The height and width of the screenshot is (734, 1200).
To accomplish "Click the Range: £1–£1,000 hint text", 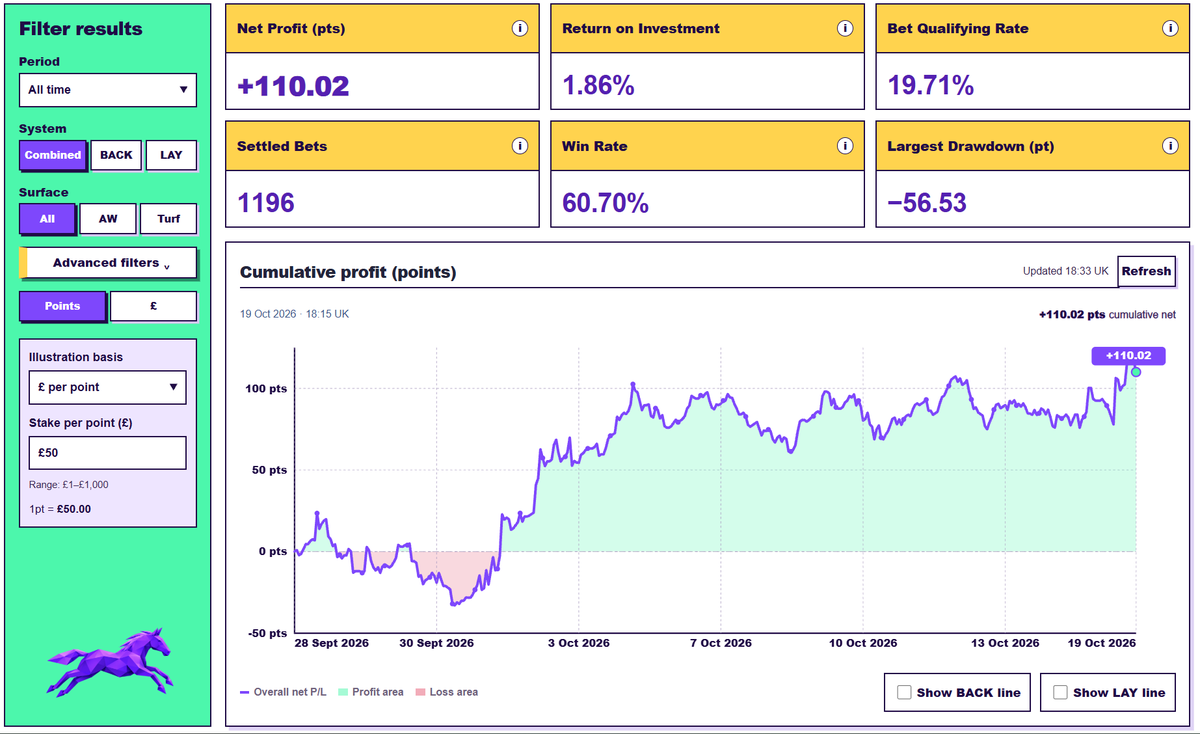I will coord(69,485).
